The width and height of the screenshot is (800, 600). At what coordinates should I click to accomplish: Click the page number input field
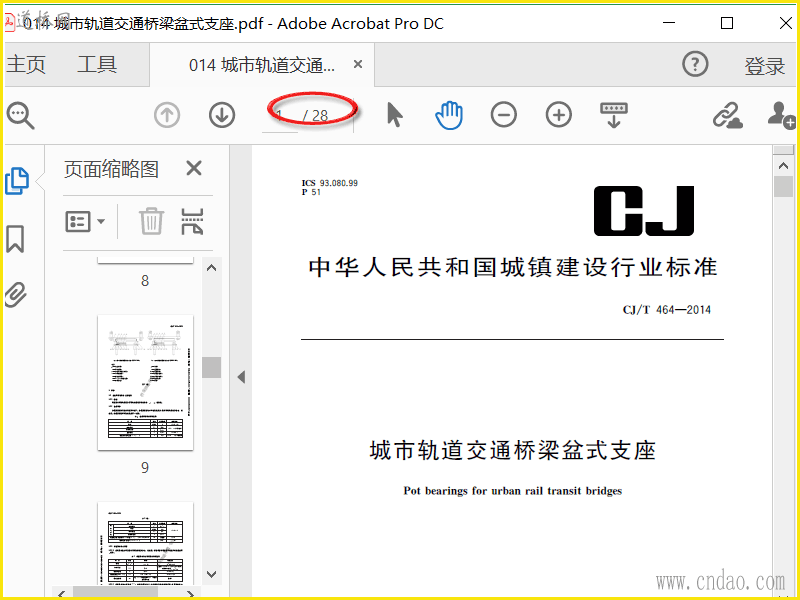(x=280, y=116)
